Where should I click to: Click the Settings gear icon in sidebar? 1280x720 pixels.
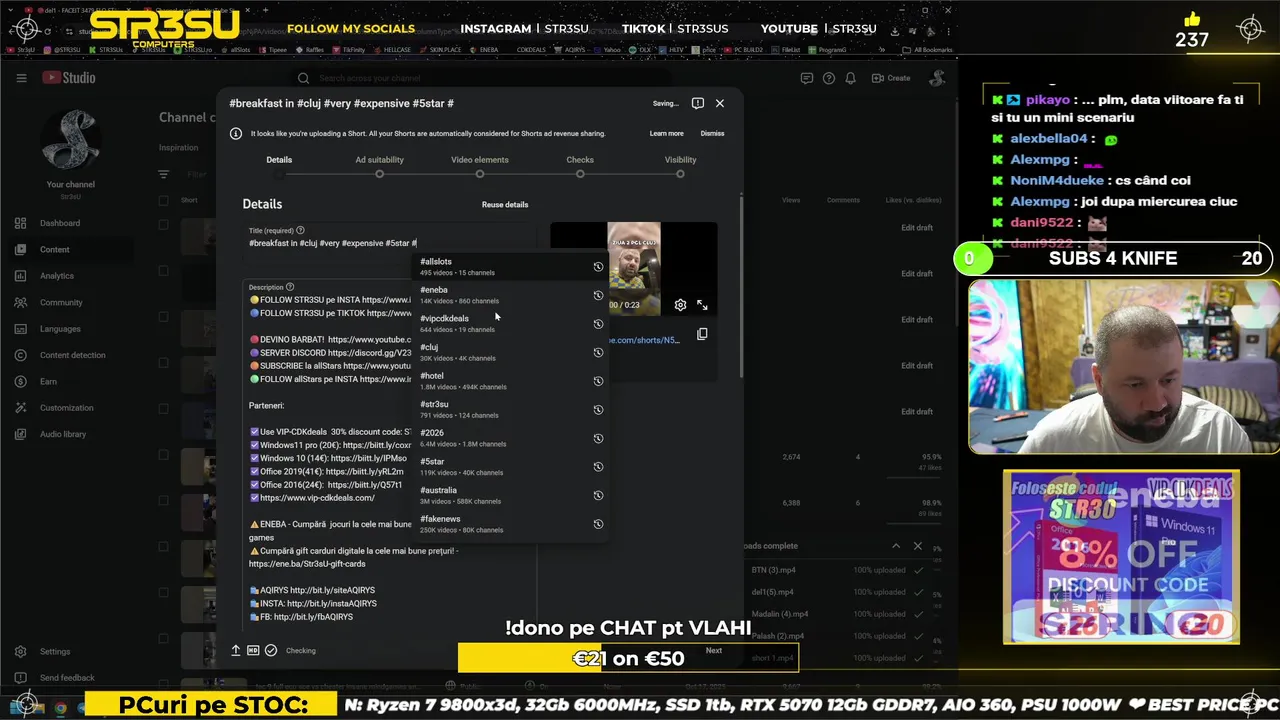click(20, 651)
